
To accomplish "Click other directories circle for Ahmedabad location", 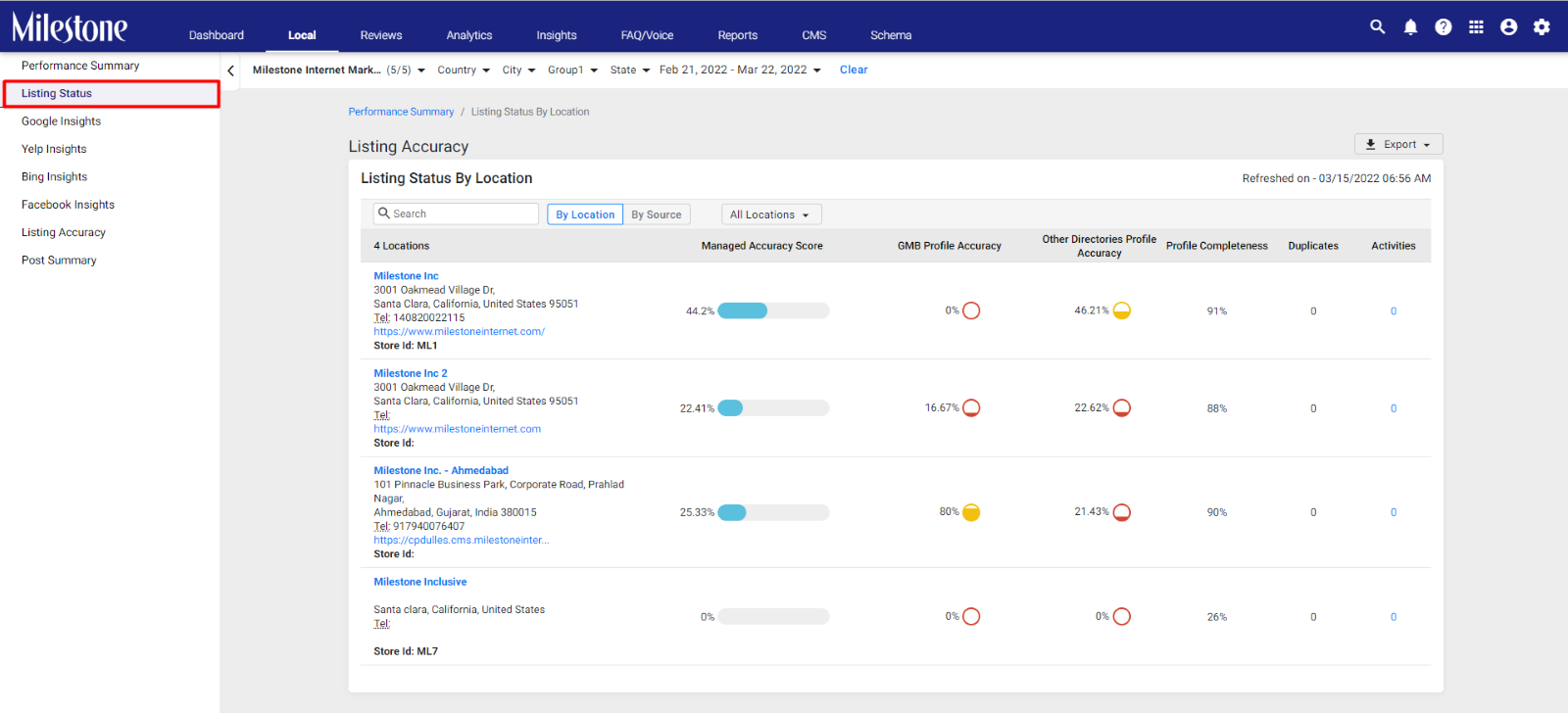I will coord(1122,512).
